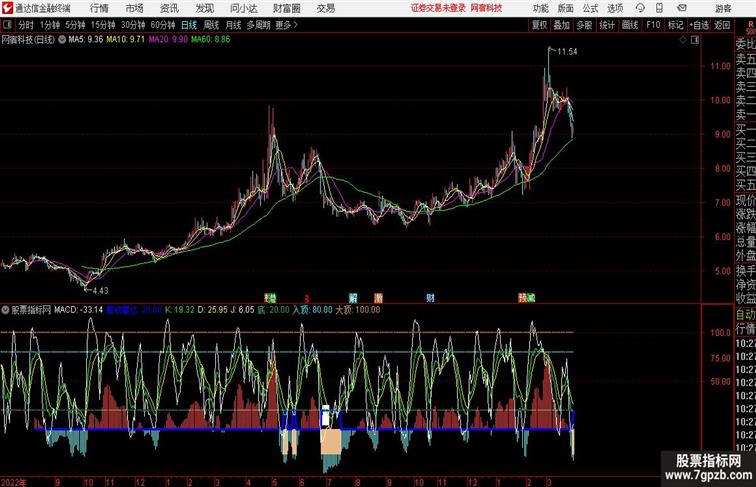Image resolution: width=756 pixels, height=487 pixels.
Task: Toggle the left panel icon beside 分时
Action: tap(7, 25)
